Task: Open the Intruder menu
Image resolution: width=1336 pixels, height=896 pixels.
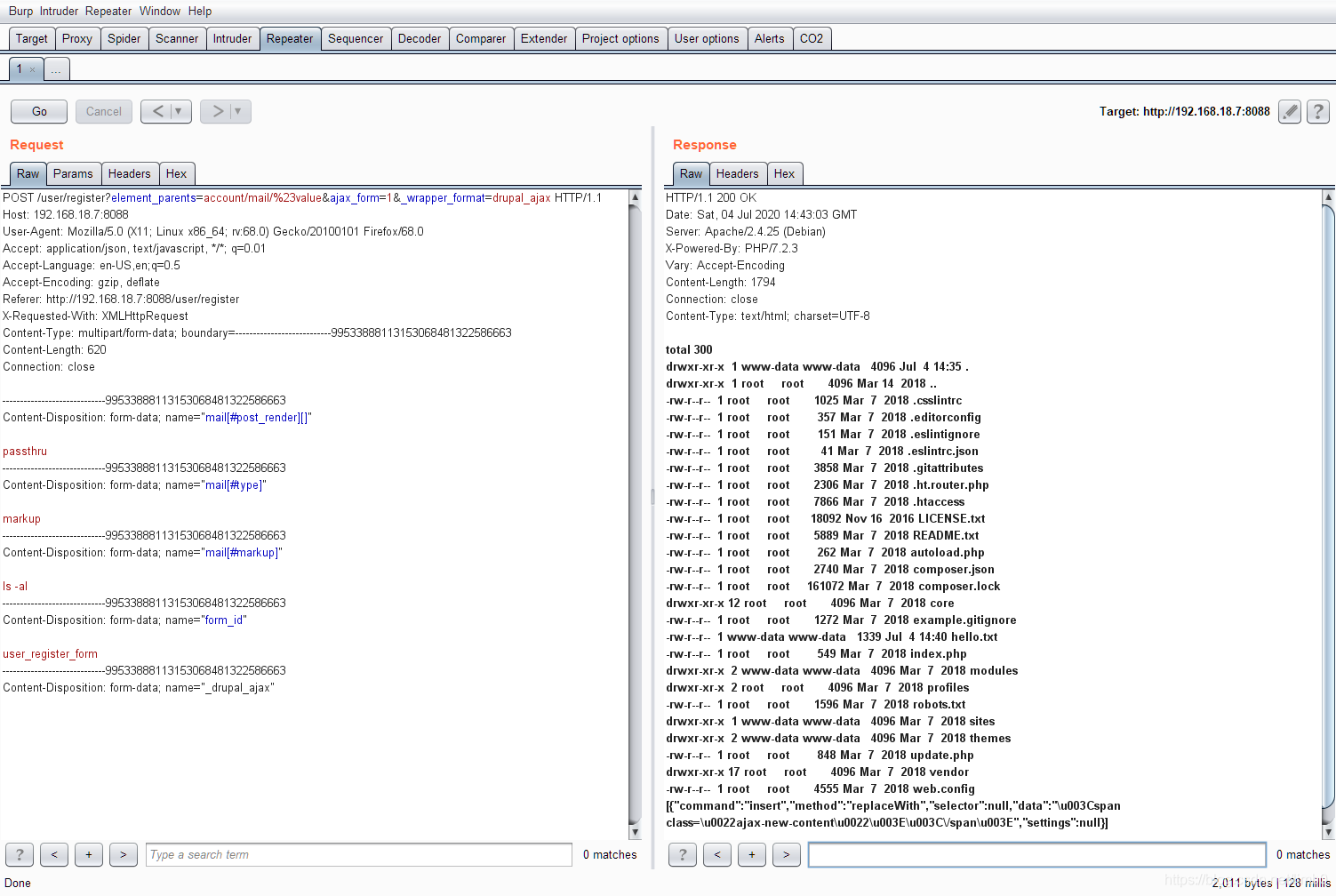Action: (59, 11)
